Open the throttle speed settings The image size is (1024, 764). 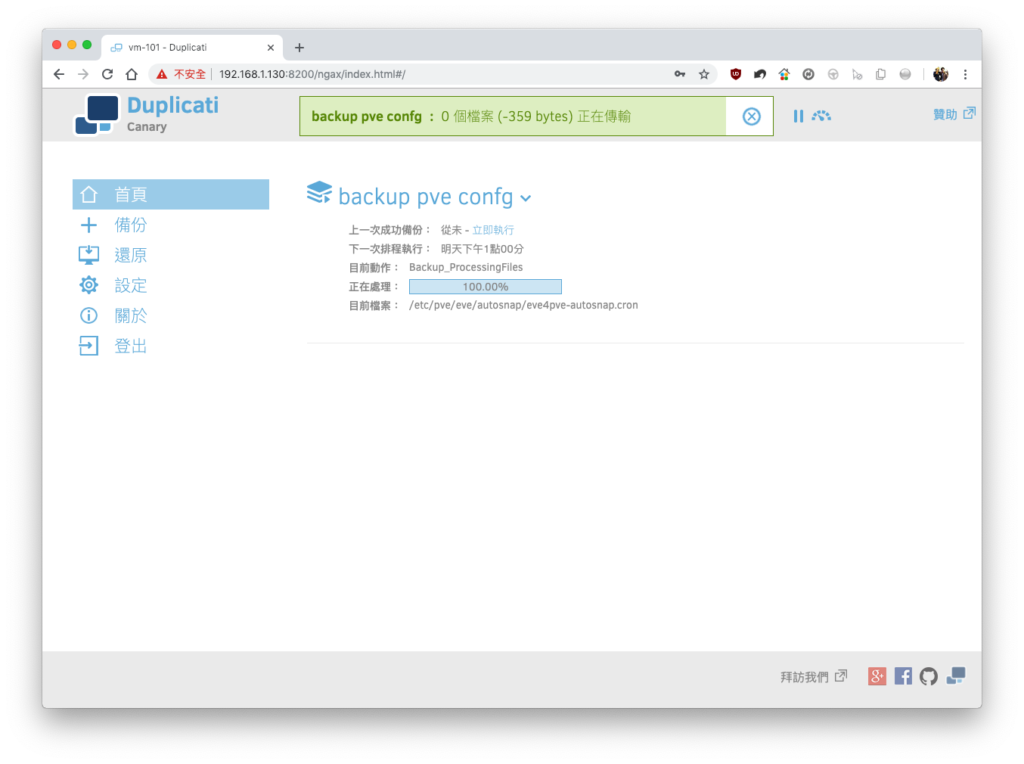(x=822, y=116)
